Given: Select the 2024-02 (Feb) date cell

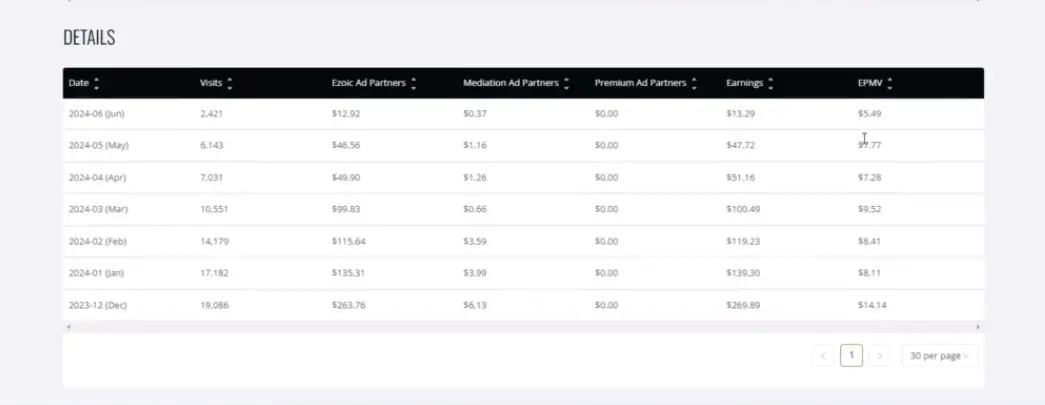Looking at the screenshot, I should (x=97, y=241).
